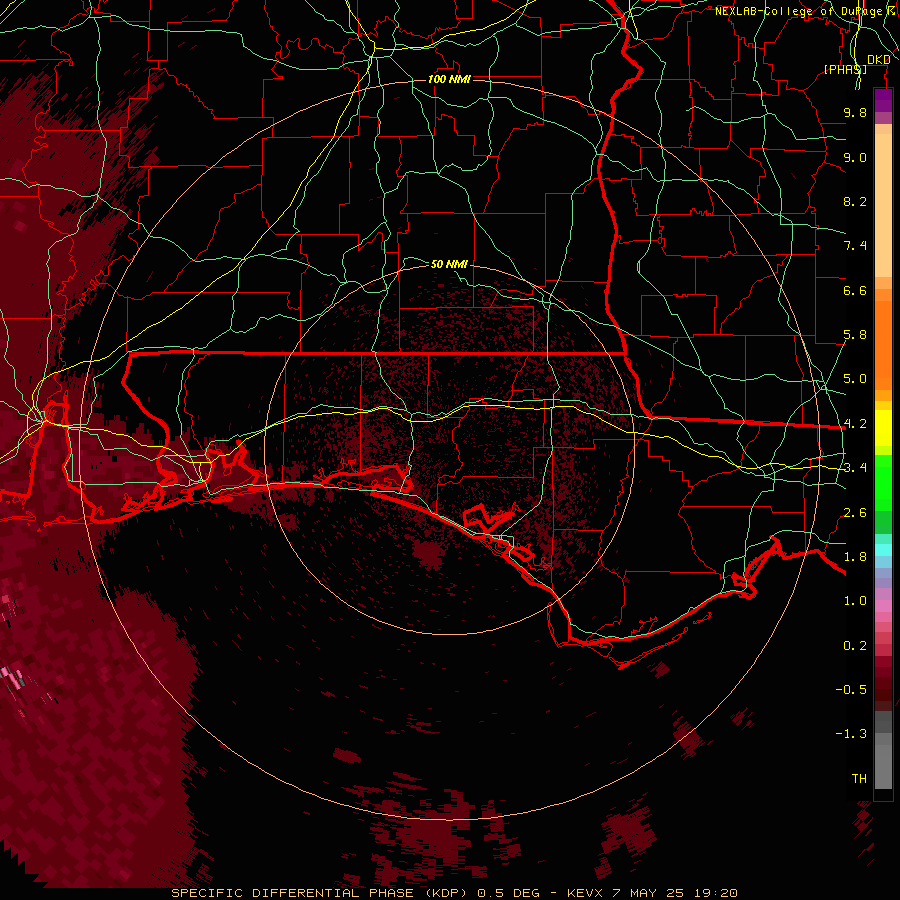The height and width of the screenshot is (900, 900).
Task: Select the -0.5 scale value
Action: (x=851, y=690)
